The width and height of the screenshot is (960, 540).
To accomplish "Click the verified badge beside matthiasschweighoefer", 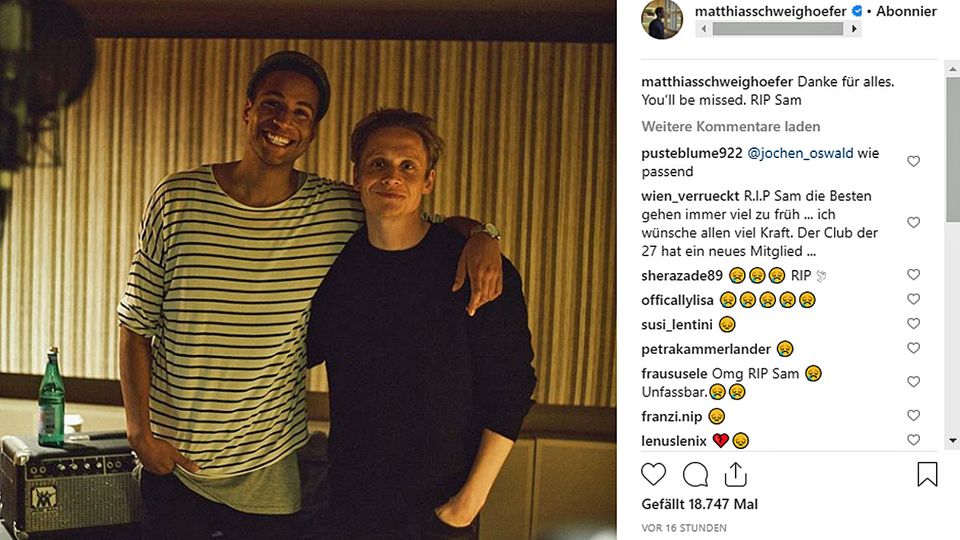I will 857,12.
